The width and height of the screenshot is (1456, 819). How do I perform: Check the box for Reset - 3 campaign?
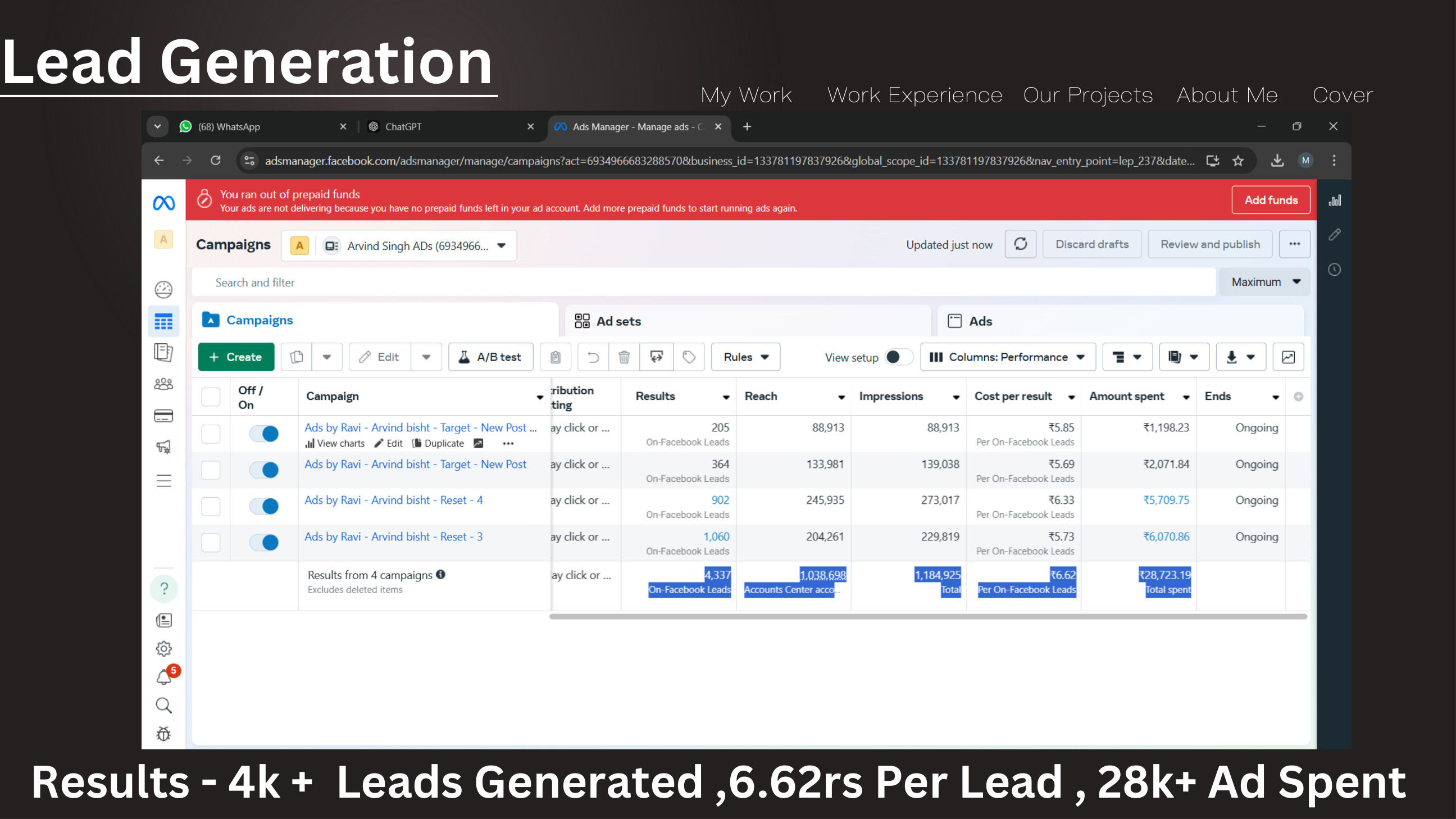(211, 542)
